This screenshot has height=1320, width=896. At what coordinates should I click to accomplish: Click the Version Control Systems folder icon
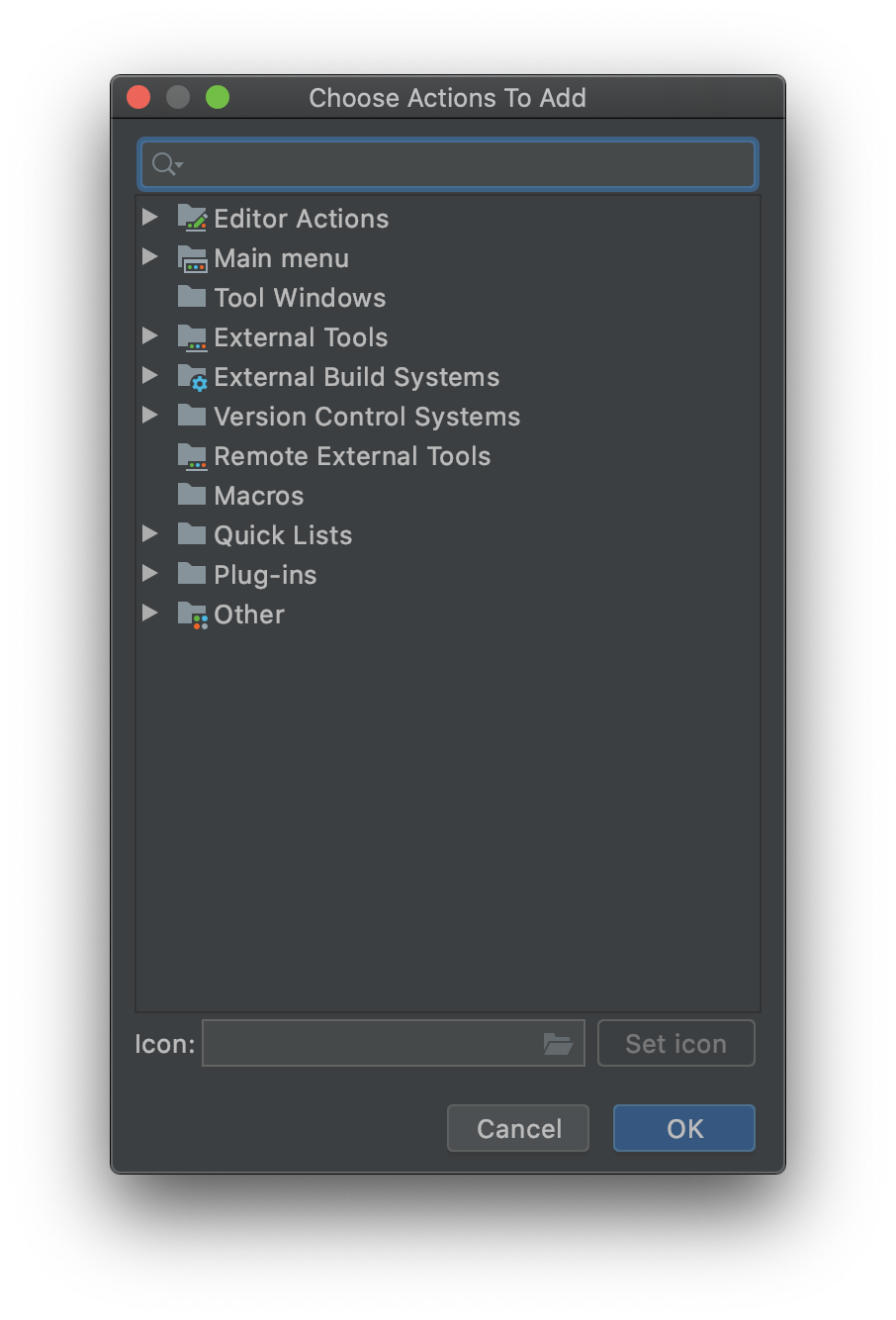(192, 415)
